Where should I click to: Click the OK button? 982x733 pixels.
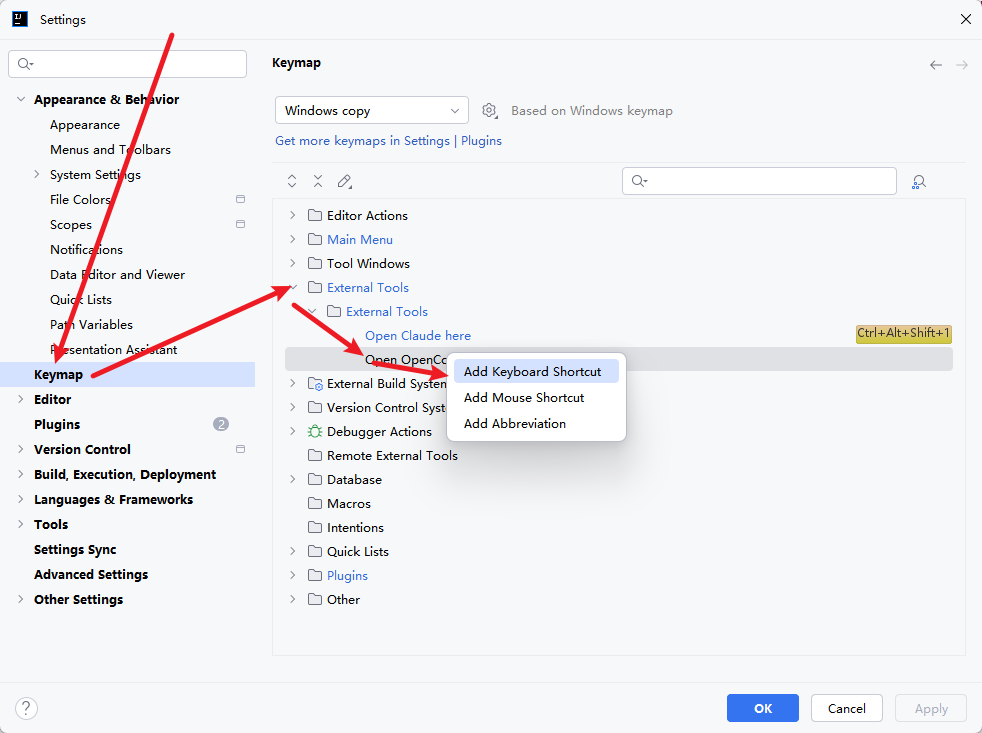point(763,708)
